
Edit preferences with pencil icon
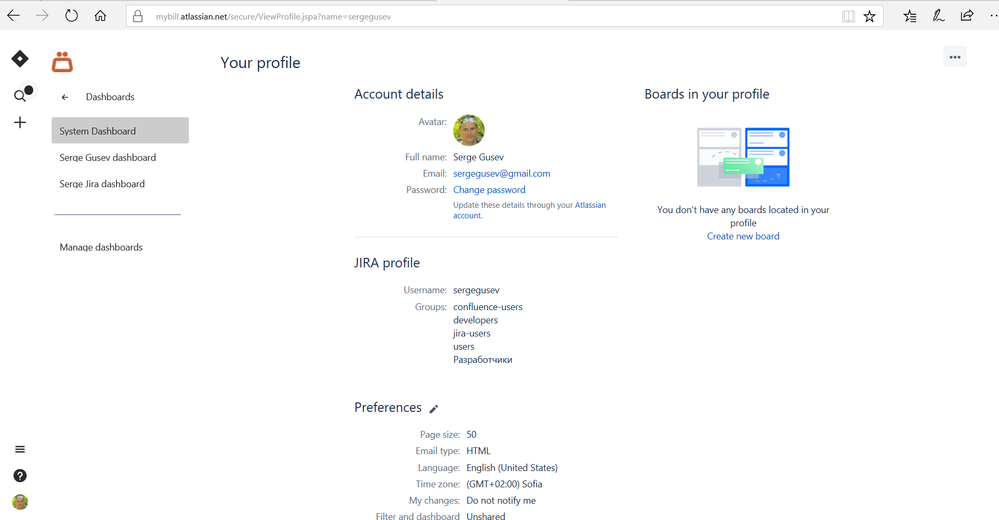pos(434,408)
